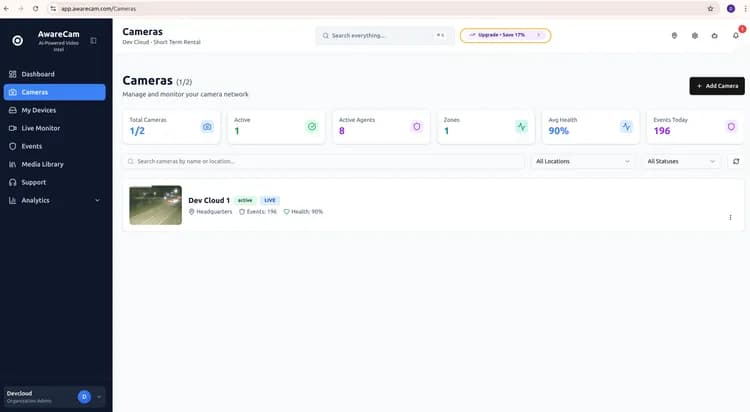Refresh the camera list
750x412 pixels.
[x=736, y=162]
